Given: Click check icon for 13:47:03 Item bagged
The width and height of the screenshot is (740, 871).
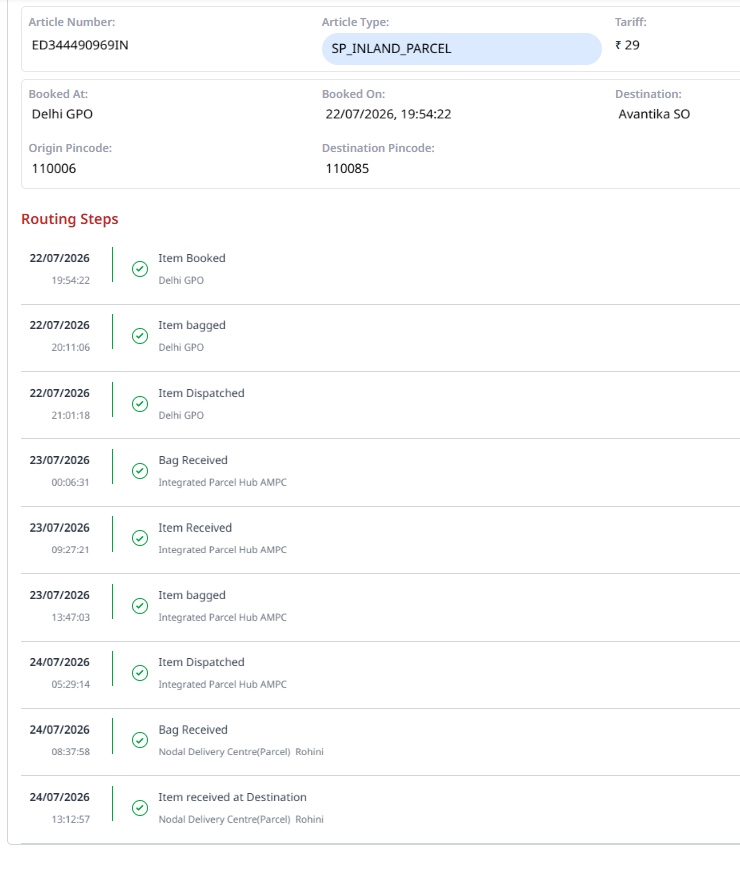Looking at the screenshot, I should click(x=140, y=606).
